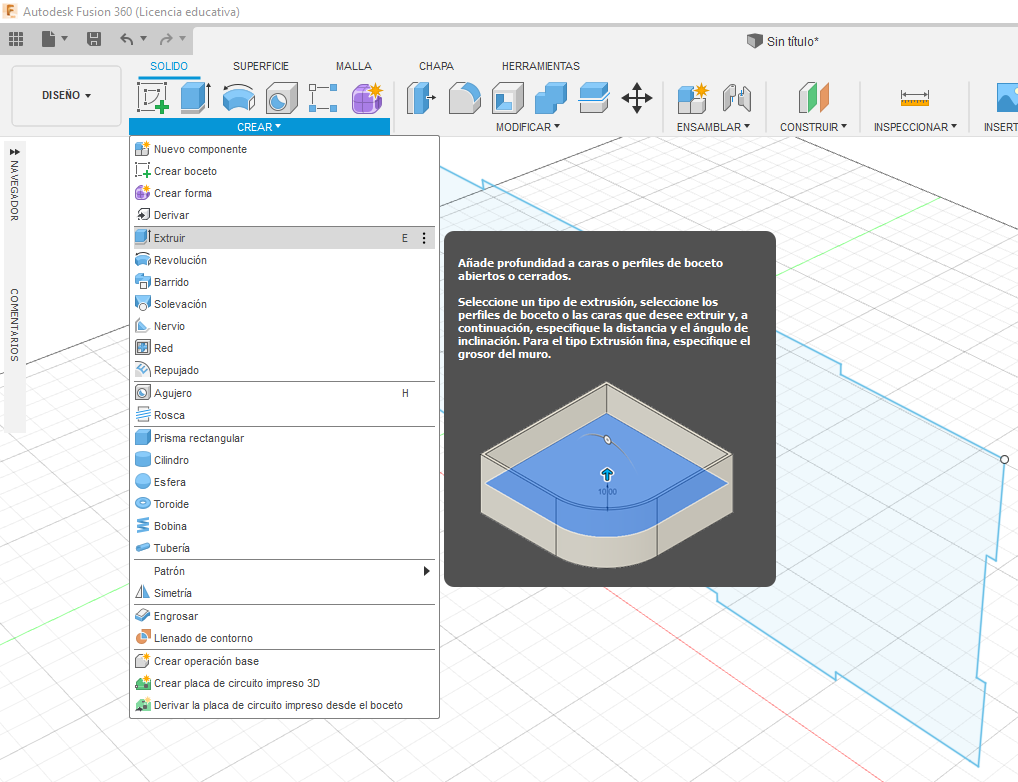The width and height of the screenshot is (1018, 782).
Task: Select Agujero in the Crear menu
Action: pos(284,394)
